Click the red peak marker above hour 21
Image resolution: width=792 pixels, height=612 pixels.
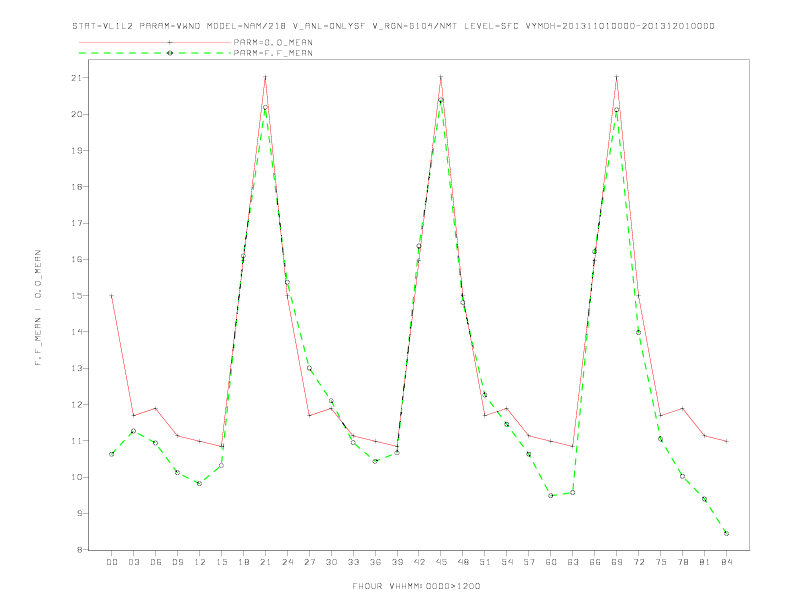coord(265,77)
